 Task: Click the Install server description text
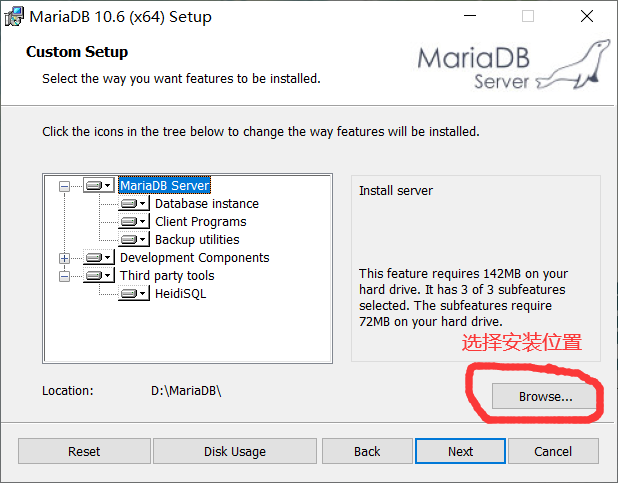click(396, 190)
